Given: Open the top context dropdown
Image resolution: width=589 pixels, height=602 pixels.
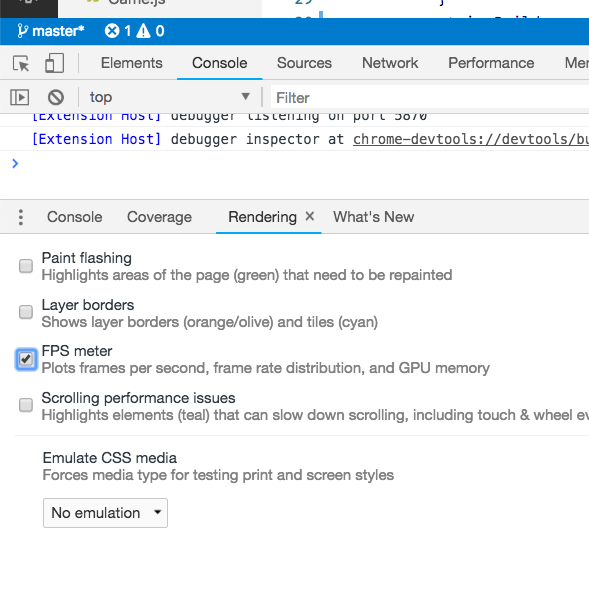Looking at the screenshot, I should (x=169, y=97).
